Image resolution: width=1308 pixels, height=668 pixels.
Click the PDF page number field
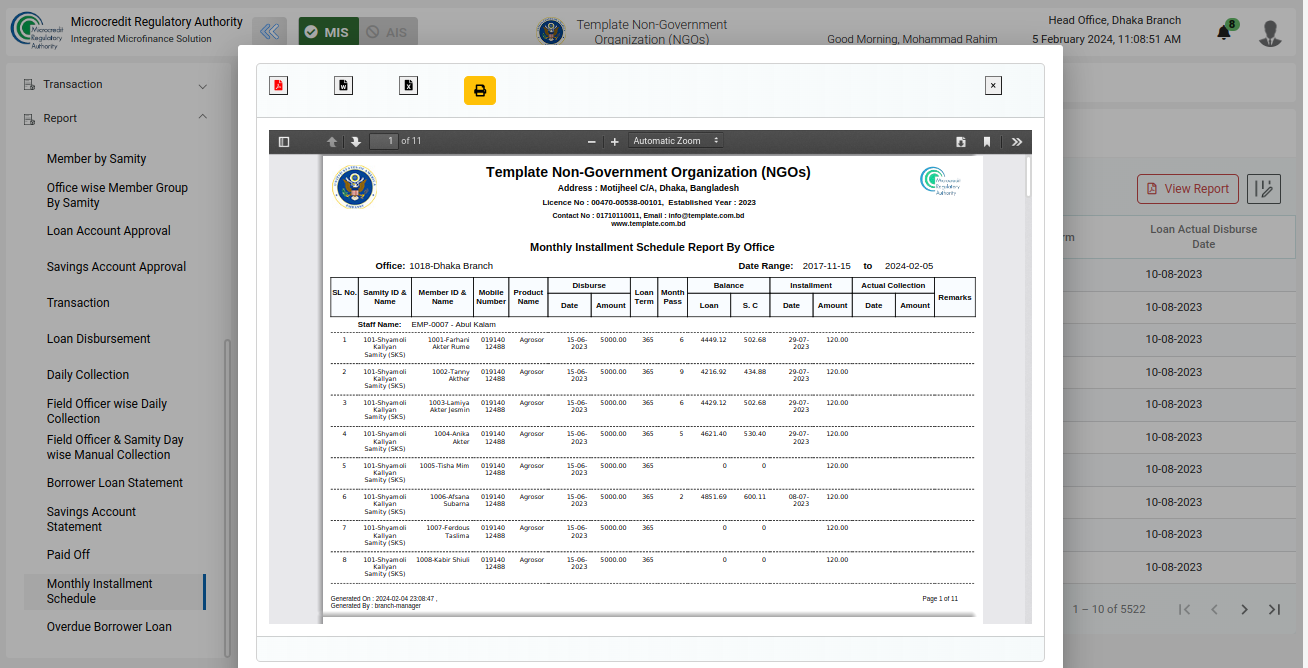point(383,141)
